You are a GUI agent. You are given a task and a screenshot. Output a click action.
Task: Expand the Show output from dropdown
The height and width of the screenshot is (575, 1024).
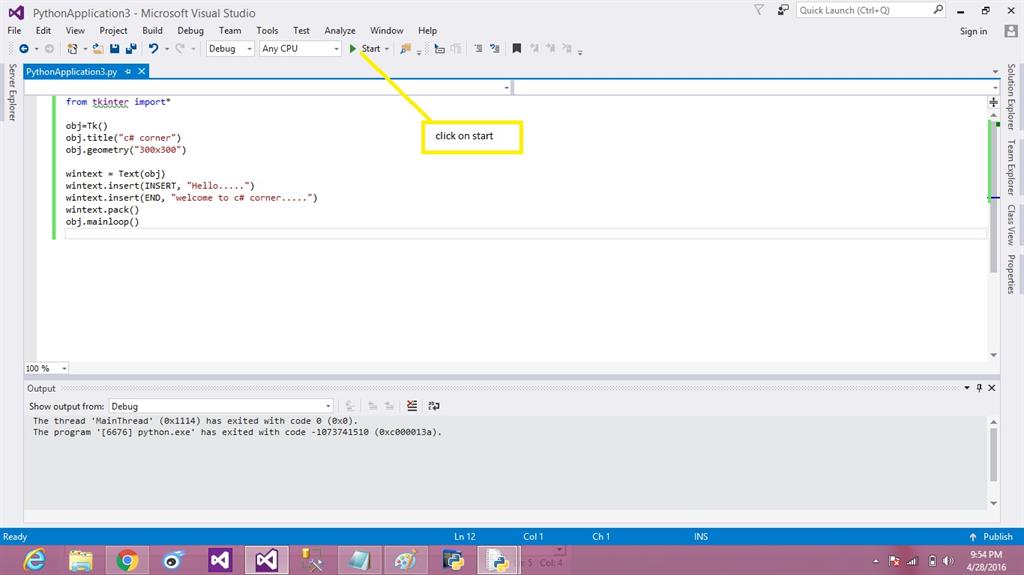329,406
